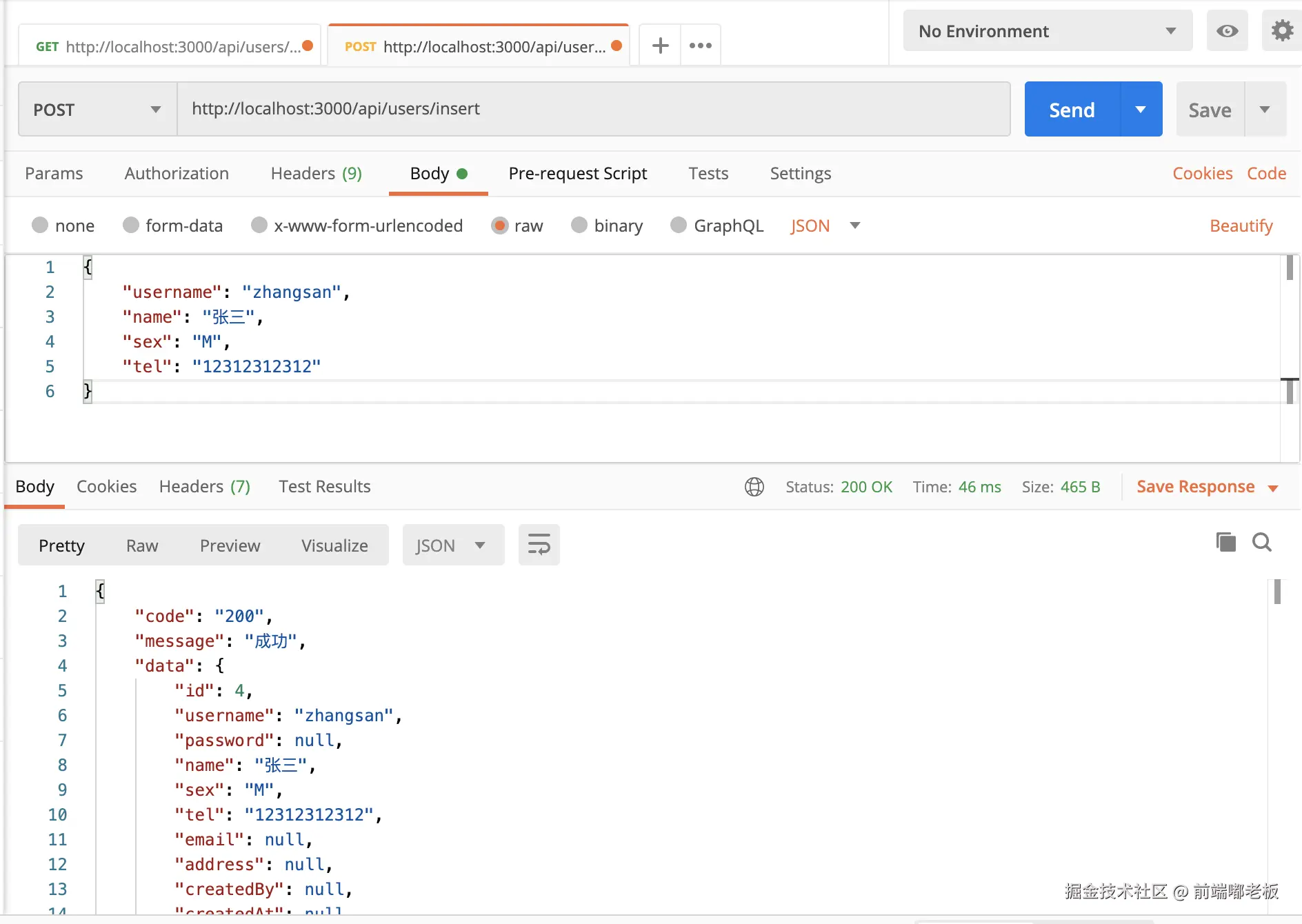
Task: Expand the Send button arrow options
Action: tap(1141, 110)
